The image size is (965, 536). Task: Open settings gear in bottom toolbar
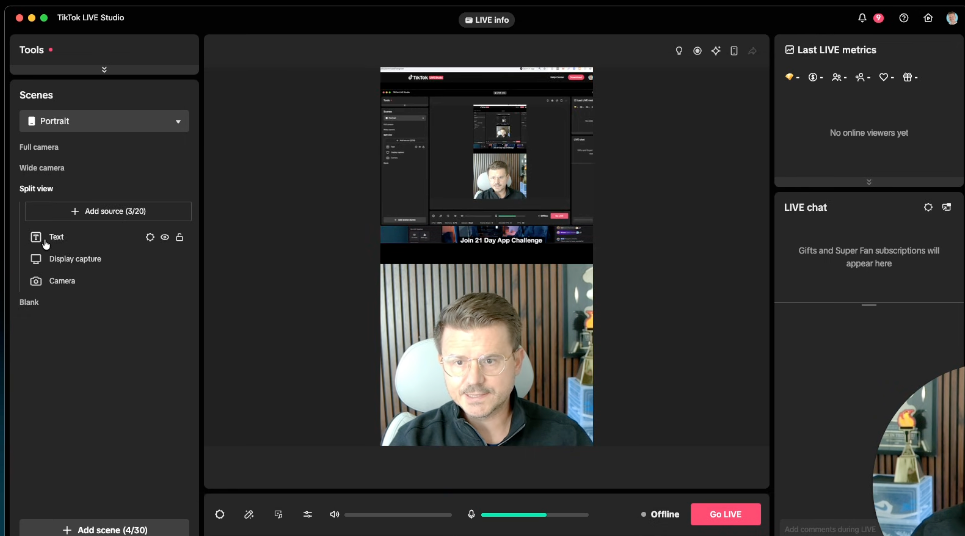click(x=220, y=514)
